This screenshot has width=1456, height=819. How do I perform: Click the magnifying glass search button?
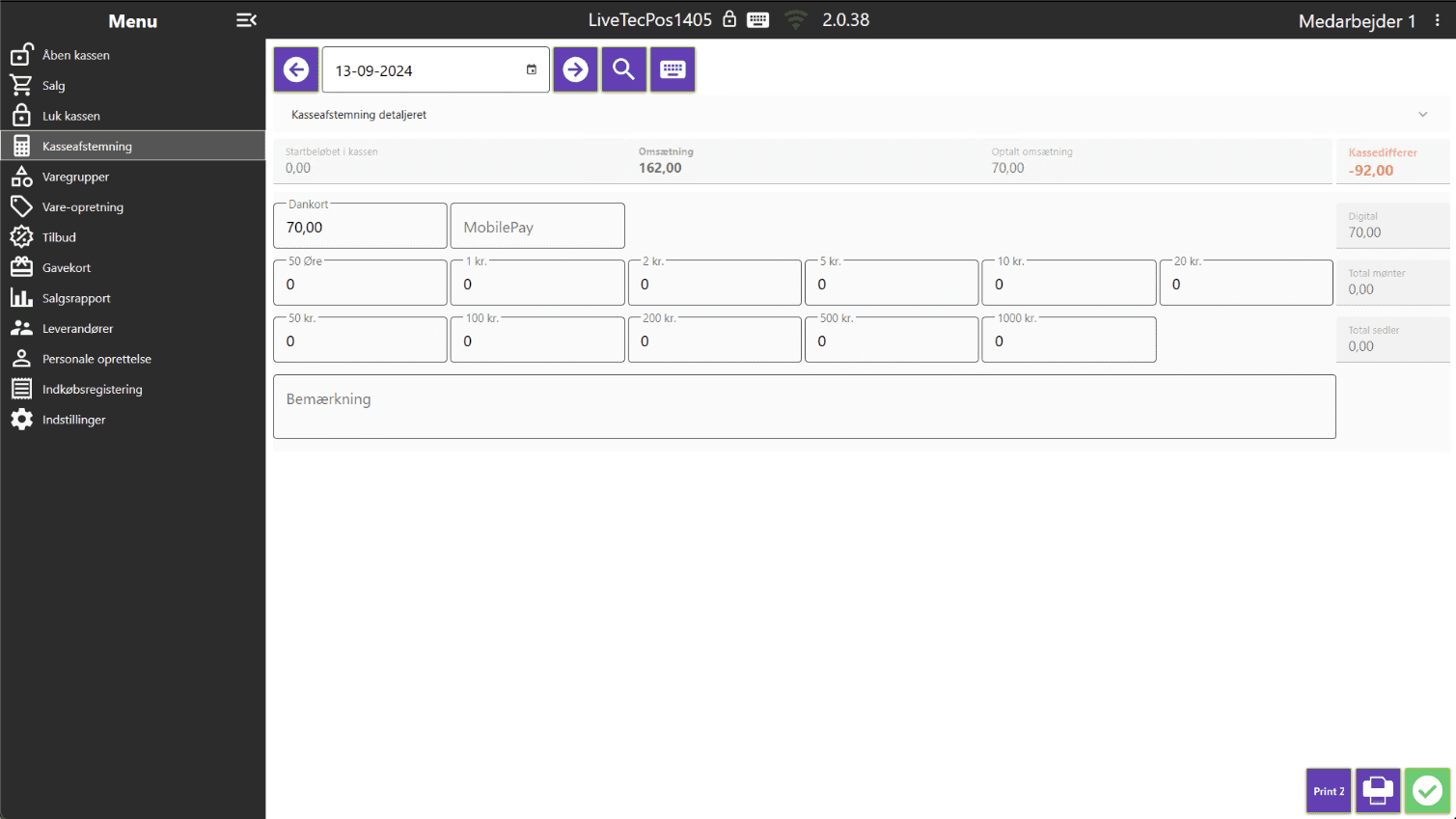point(623,69)
